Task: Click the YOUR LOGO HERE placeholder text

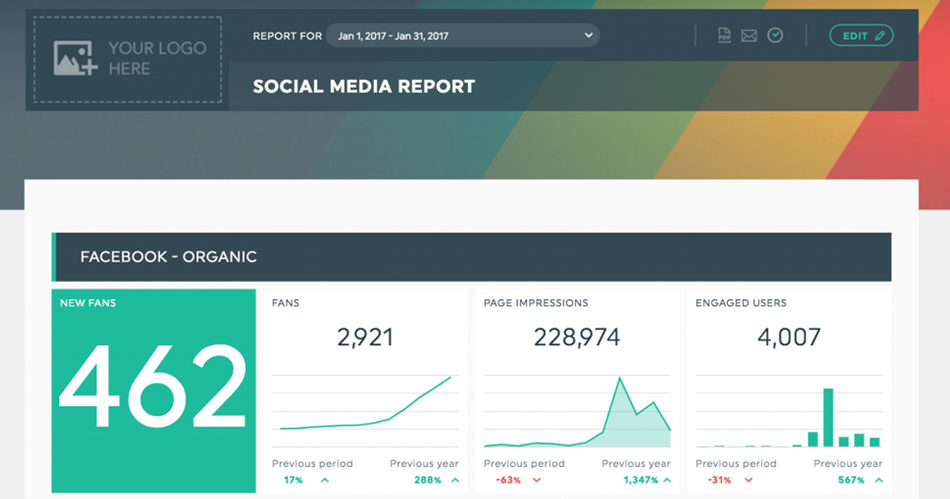Action: tap(158, 58)
